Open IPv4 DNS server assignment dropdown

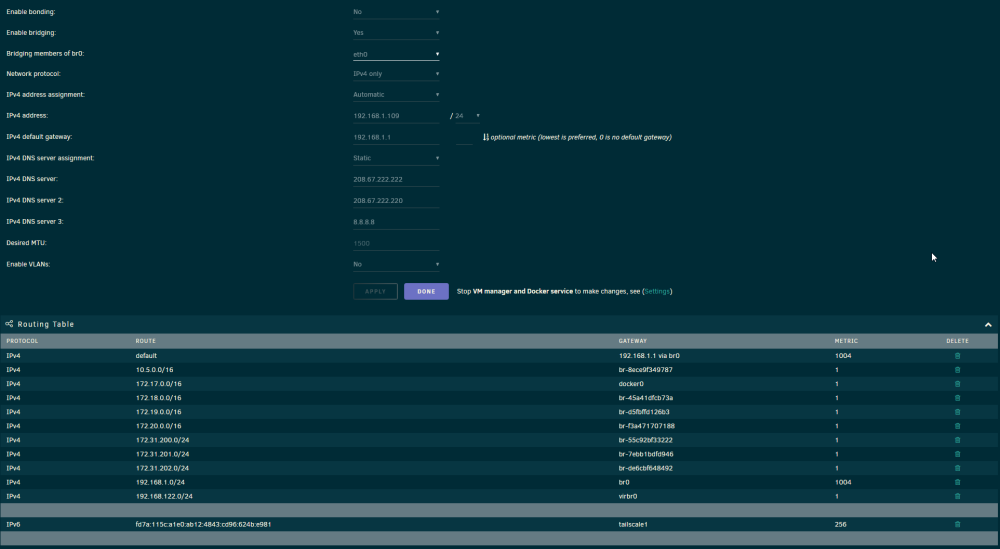396,158
